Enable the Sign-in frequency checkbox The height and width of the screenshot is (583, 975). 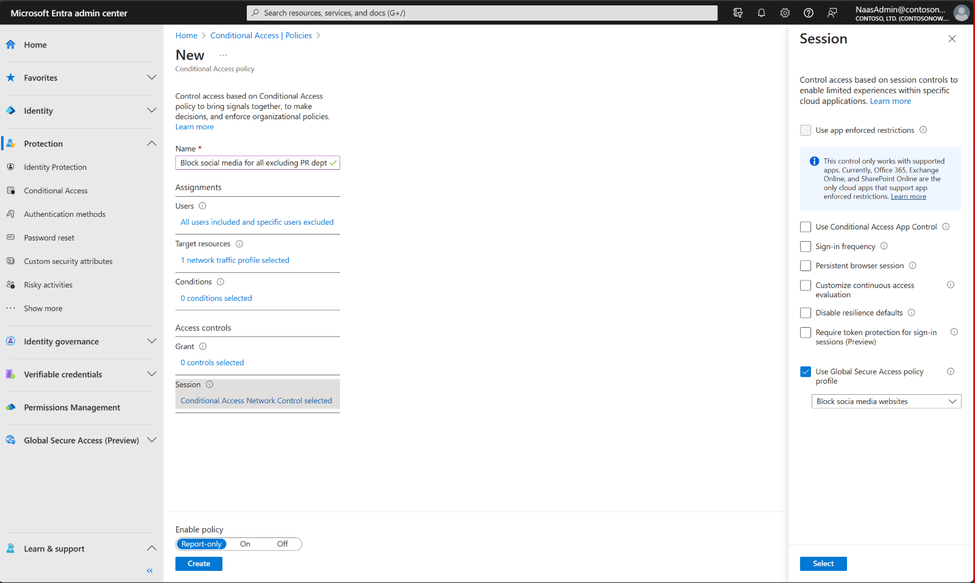tap(805, 246)
